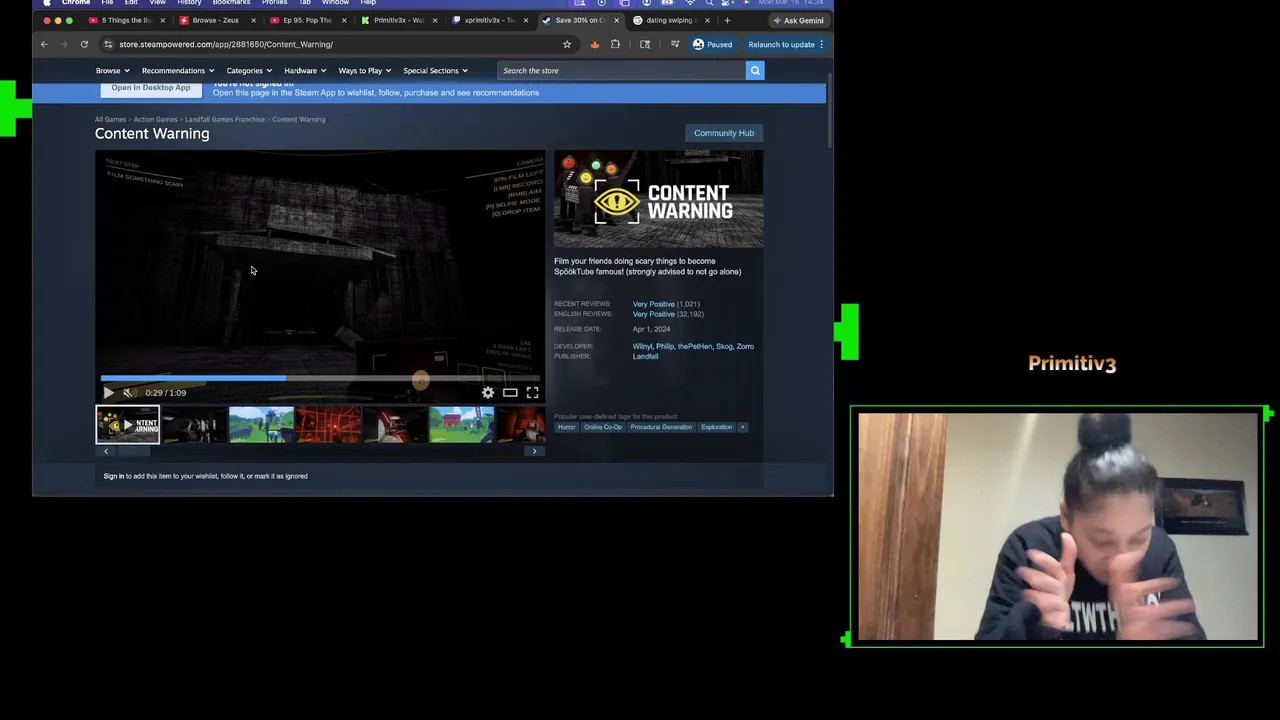Expand the Ways to Play dropdown
The width and height of the screenshot is (1280, 720).
point(364,70)
